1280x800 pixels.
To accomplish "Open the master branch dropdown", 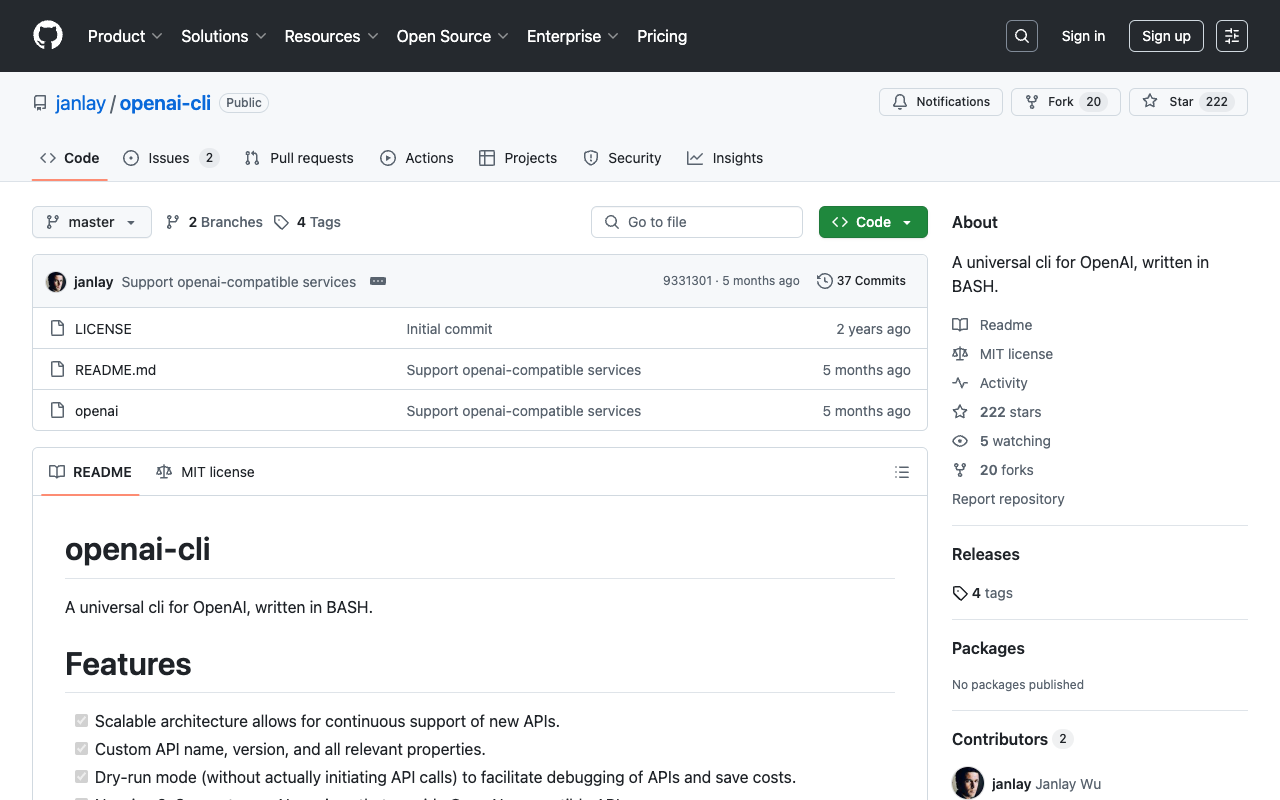I will click(x=92, y=222).
